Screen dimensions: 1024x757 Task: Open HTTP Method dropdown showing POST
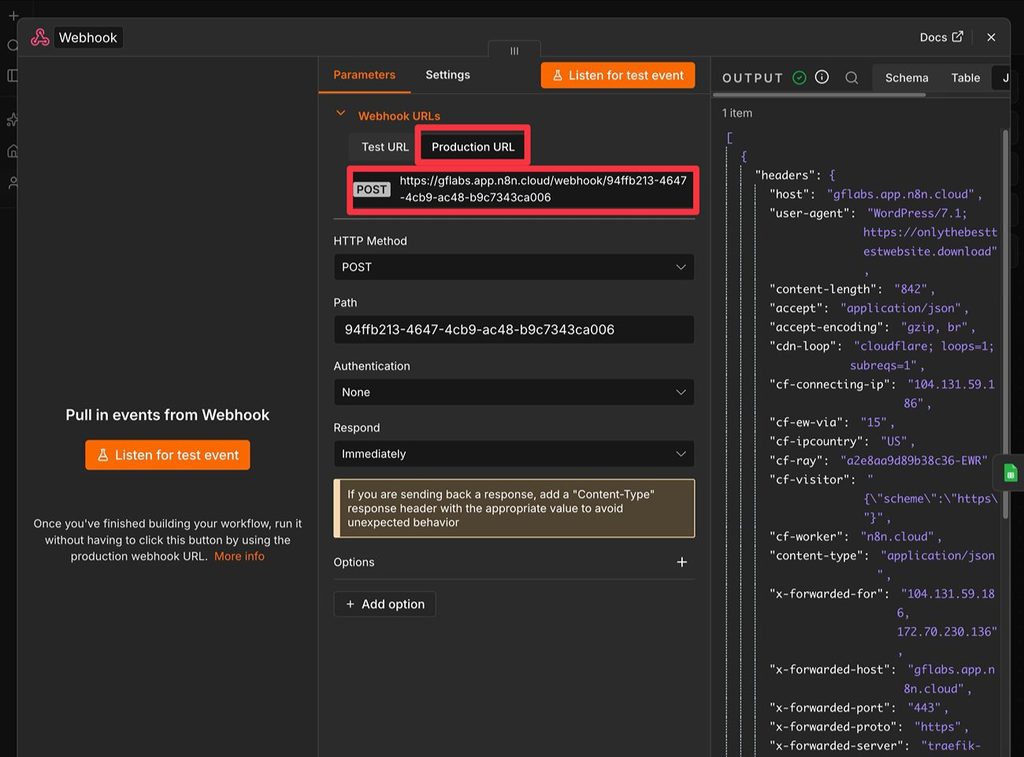click(x=513, y=267)
